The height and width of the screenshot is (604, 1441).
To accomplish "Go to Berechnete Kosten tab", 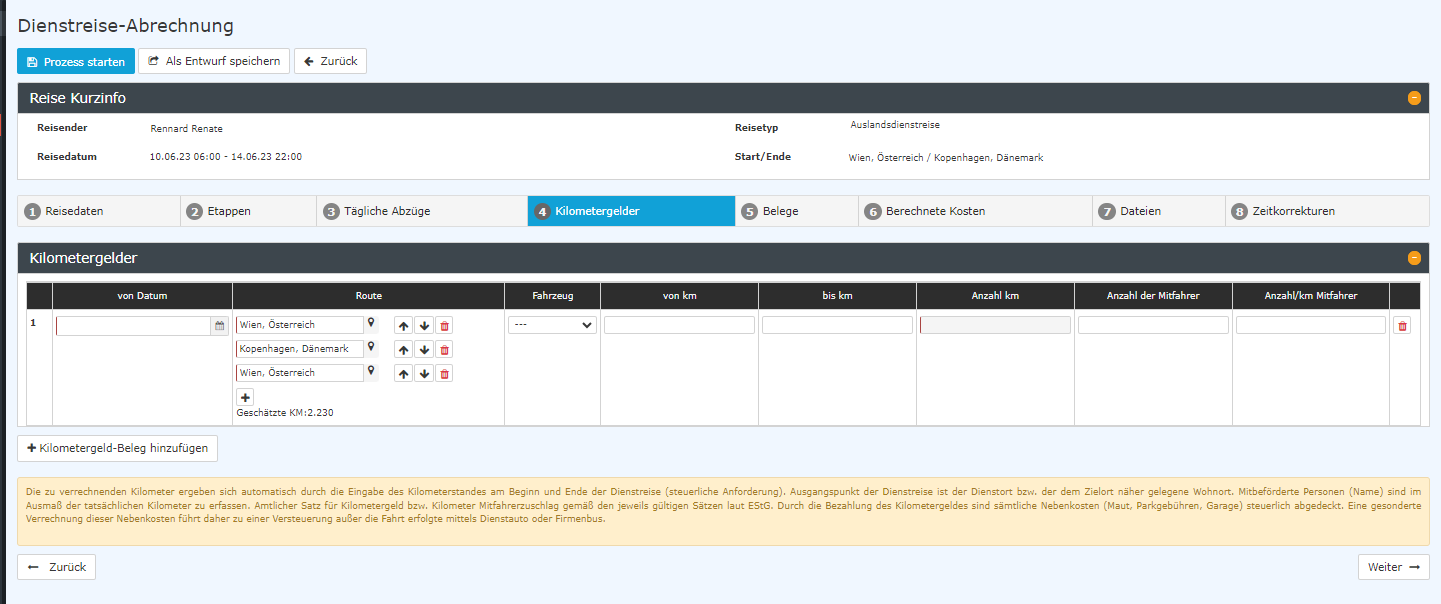I will [x=974, y=211].
